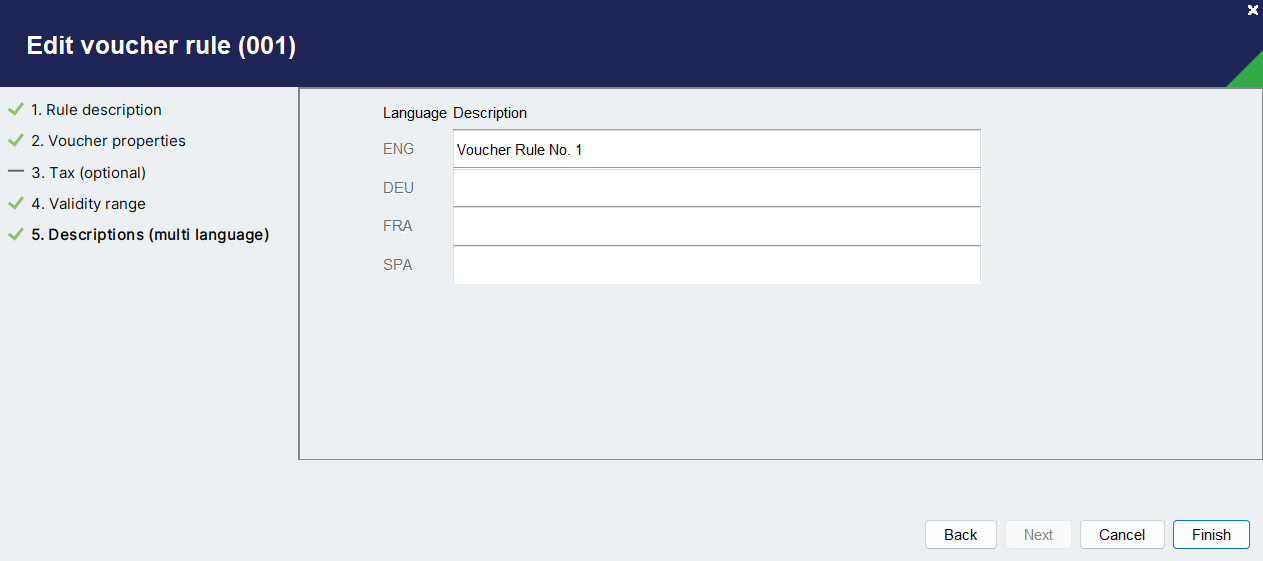
Task: Click the Validity range checkmark icon
Action: click(15, 204)
